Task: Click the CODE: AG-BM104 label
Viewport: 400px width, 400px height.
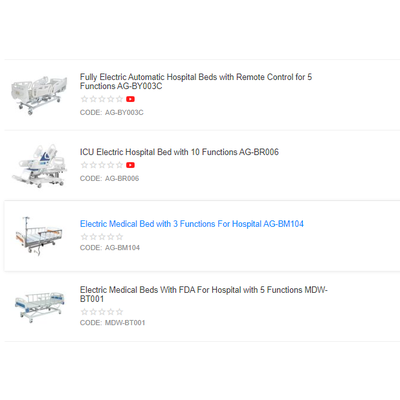Action: point(110,248)
